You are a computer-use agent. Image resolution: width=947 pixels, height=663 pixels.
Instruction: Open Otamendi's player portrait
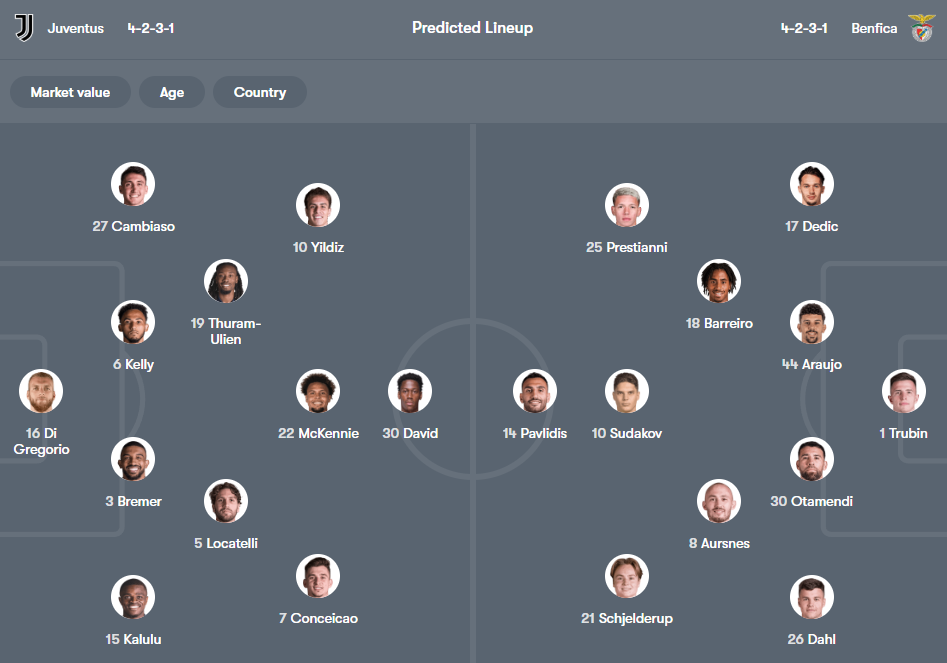811,458
